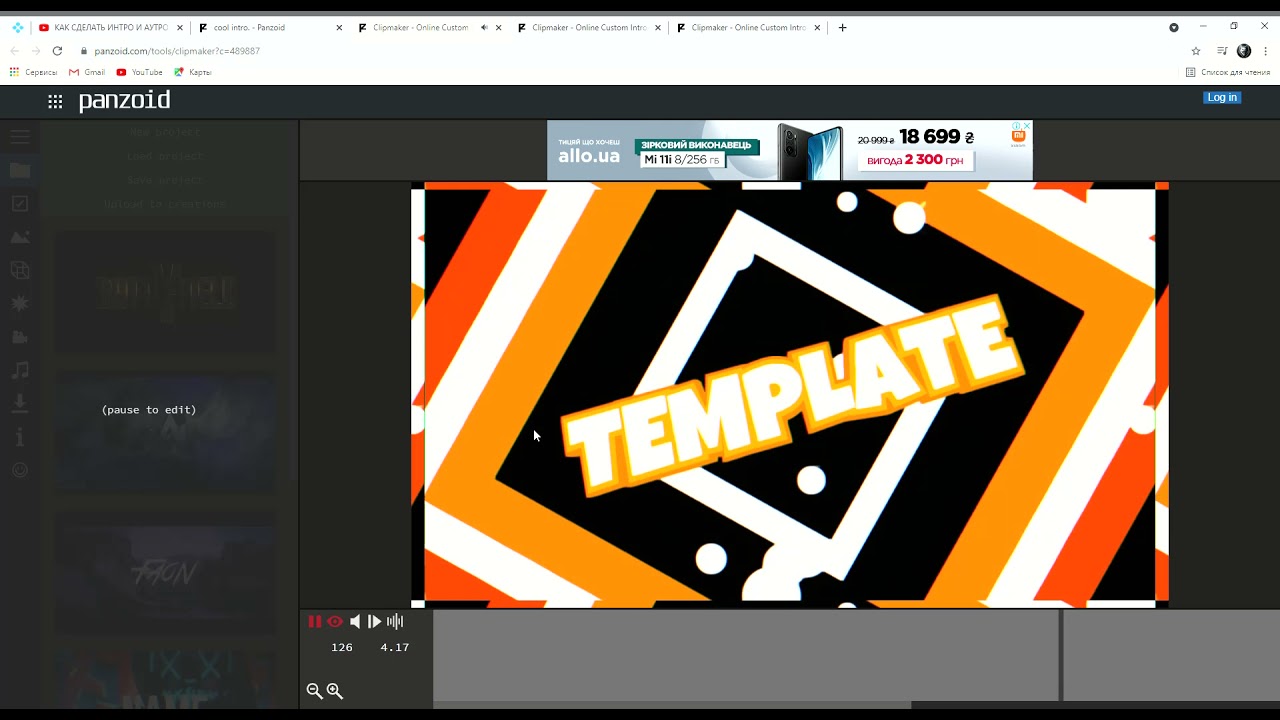Open the music note audio panel icon
Screen dimensions: 1280x720
20,370
